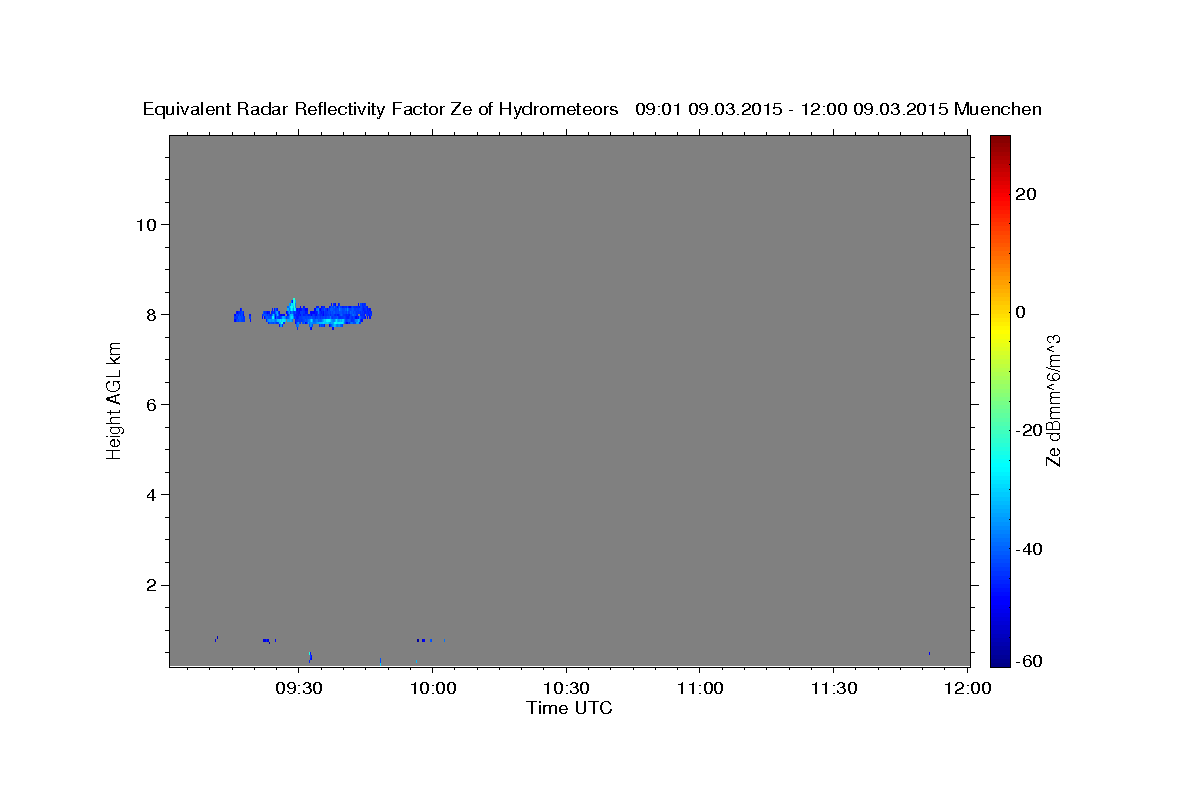The image size is (1200, 800).
Task: Click the '12:00' time tick label
Action: (968, 689)
